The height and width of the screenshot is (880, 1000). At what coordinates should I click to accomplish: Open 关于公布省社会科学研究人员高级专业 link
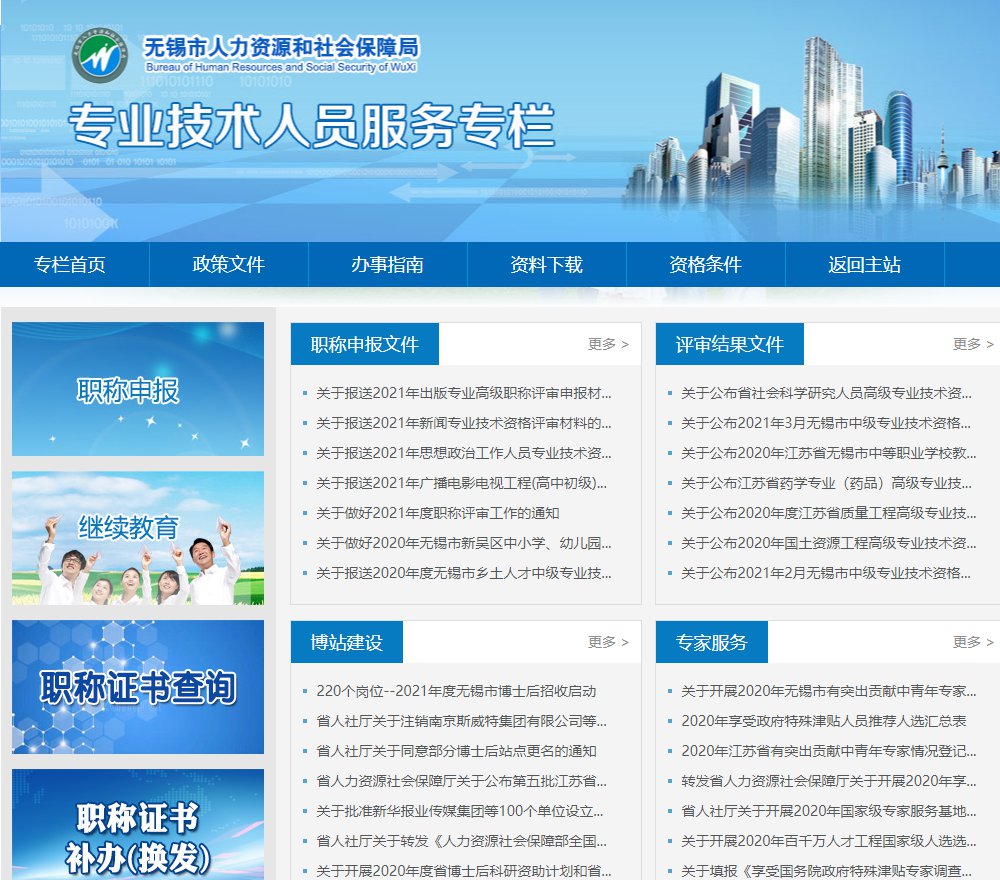827,393
